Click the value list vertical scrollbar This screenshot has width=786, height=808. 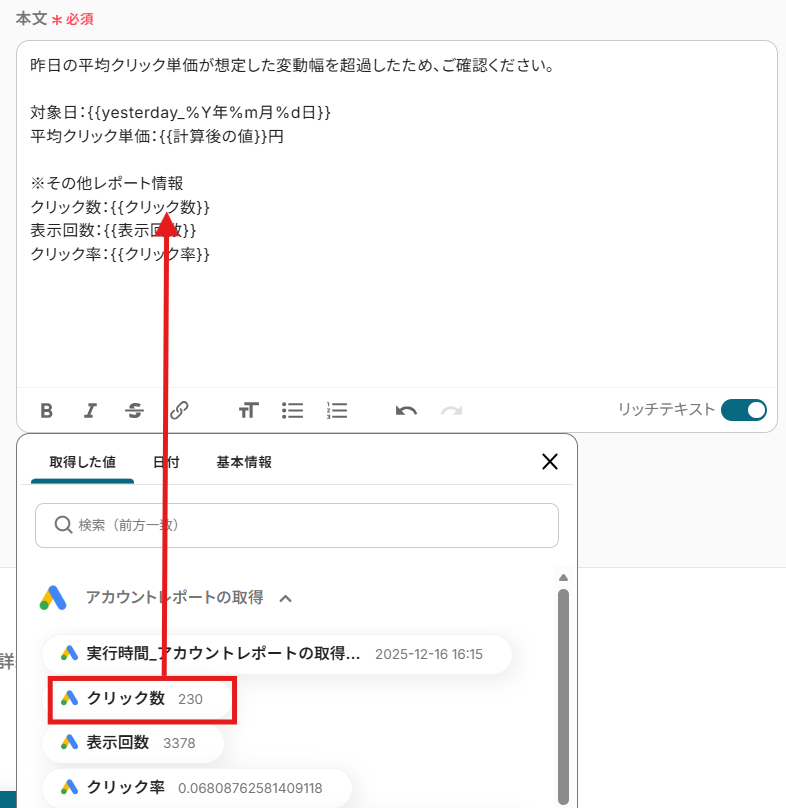click(x=563, y=696)
